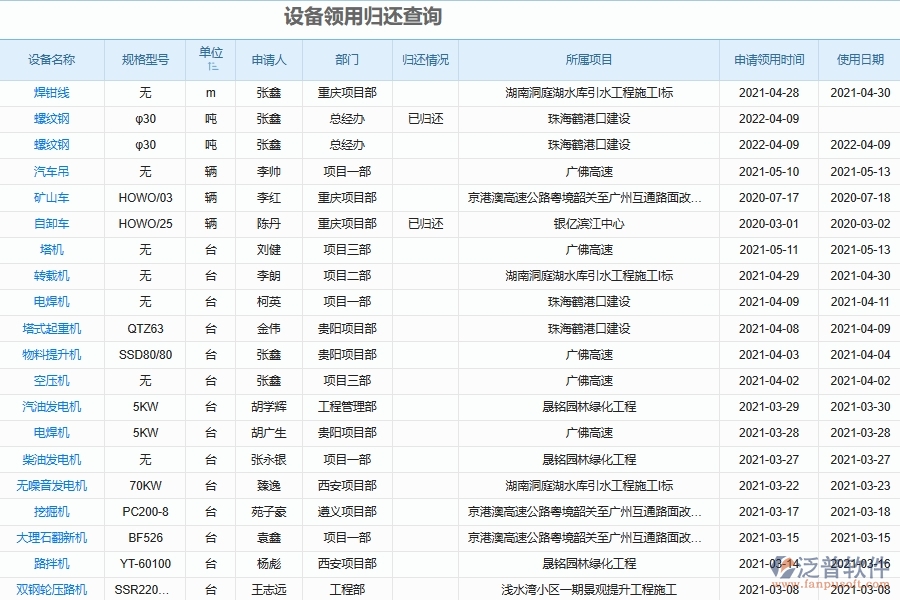
Task: Click the 申请领用时间 column header
Action: point(766,60)
